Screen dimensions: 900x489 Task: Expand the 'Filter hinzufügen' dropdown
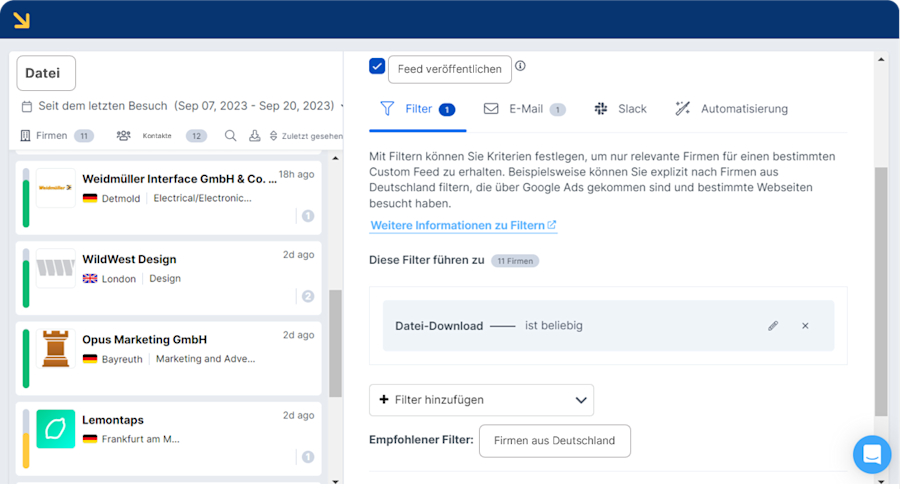(x=482, y=400)
